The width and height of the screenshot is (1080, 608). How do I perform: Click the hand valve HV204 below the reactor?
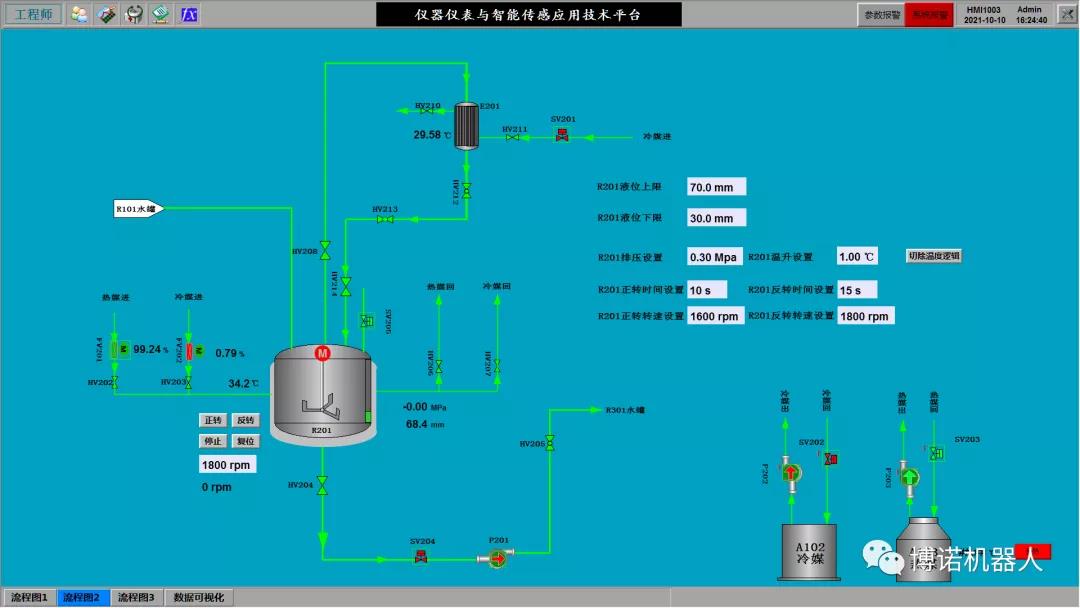click(x=323, y=486)
